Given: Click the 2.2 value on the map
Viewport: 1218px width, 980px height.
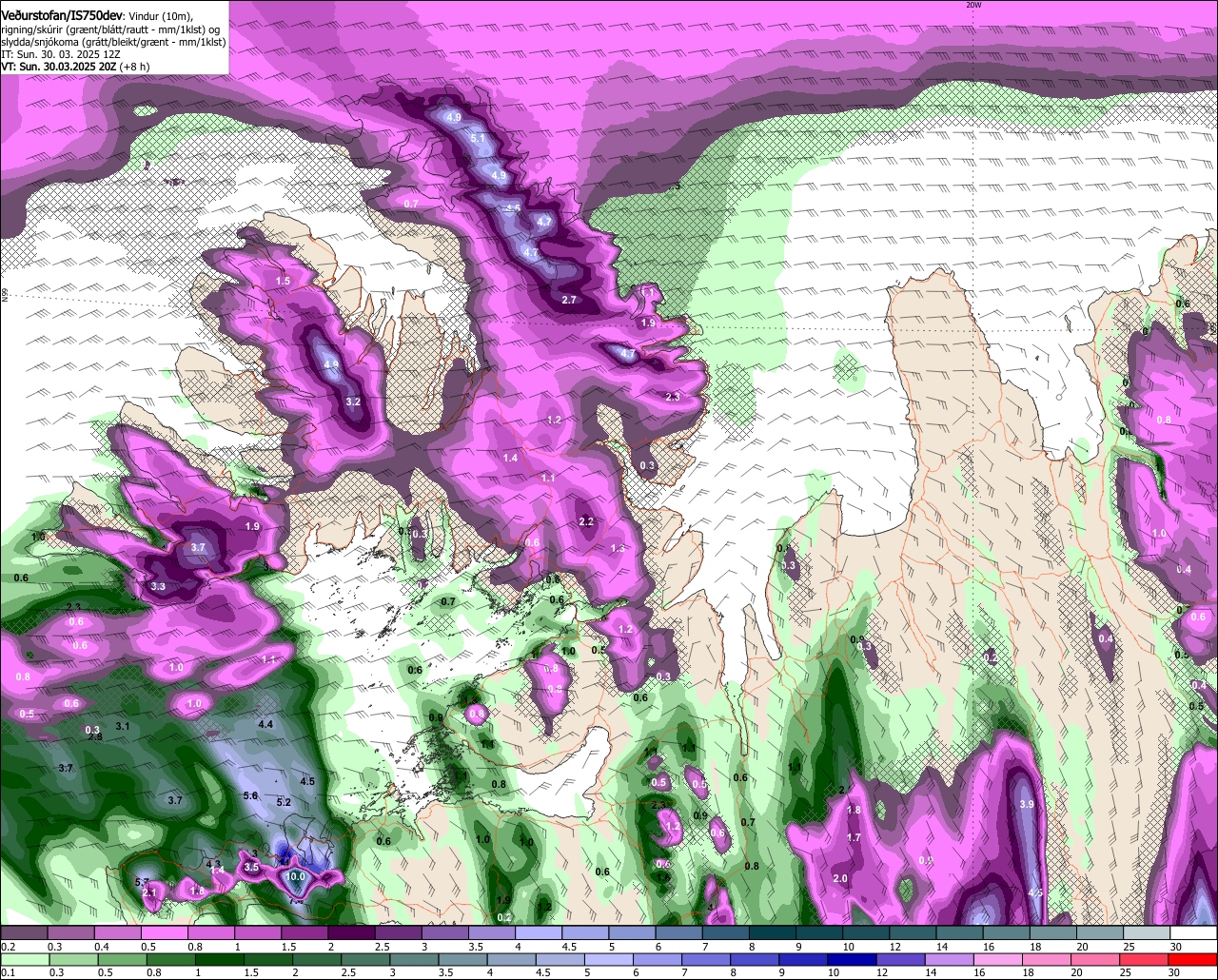Looking at the screenshot, I should click(x=586, y=521).
